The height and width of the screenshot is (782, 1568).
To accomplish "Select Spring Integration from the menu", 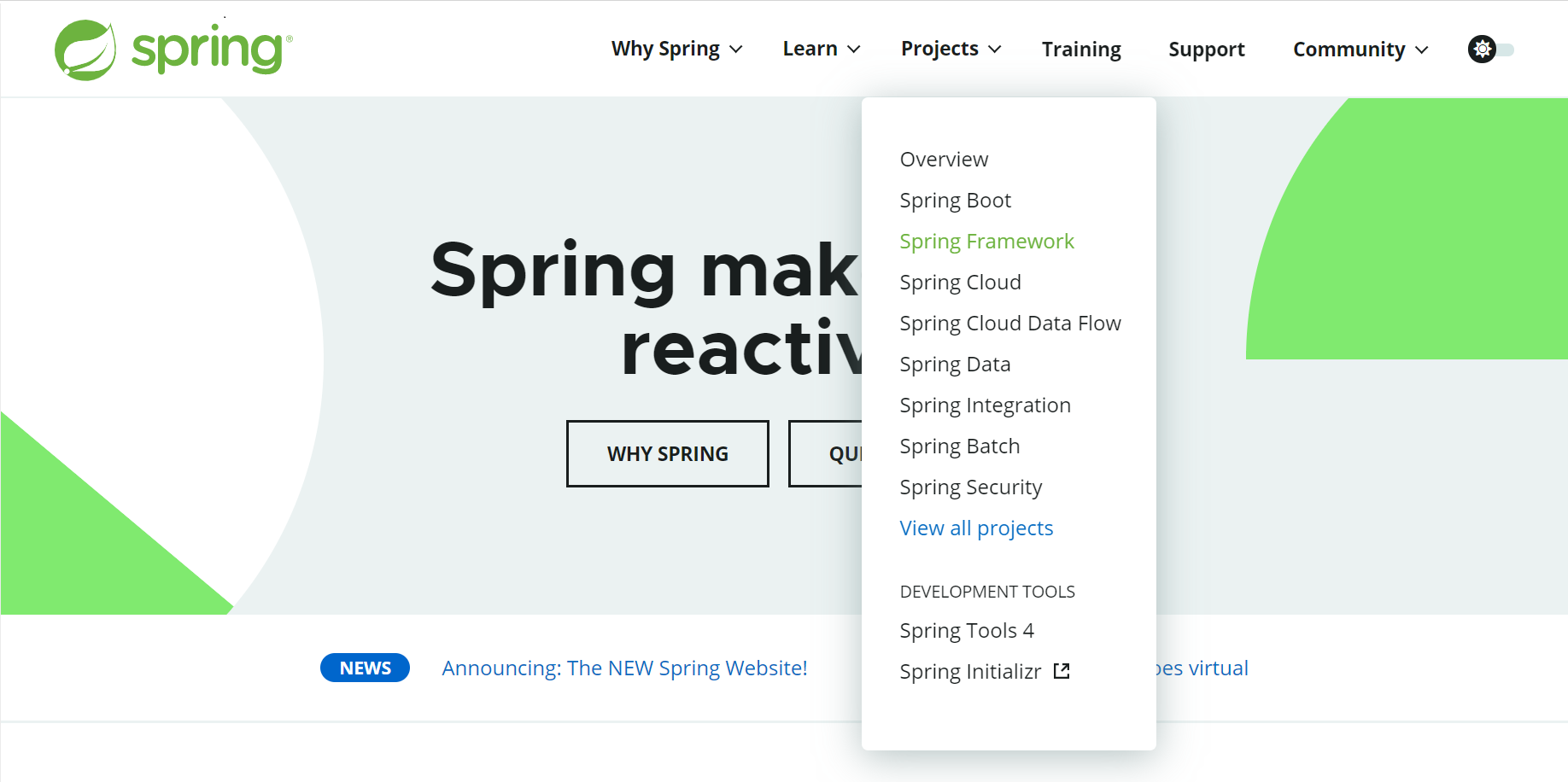I will point(985,405).
